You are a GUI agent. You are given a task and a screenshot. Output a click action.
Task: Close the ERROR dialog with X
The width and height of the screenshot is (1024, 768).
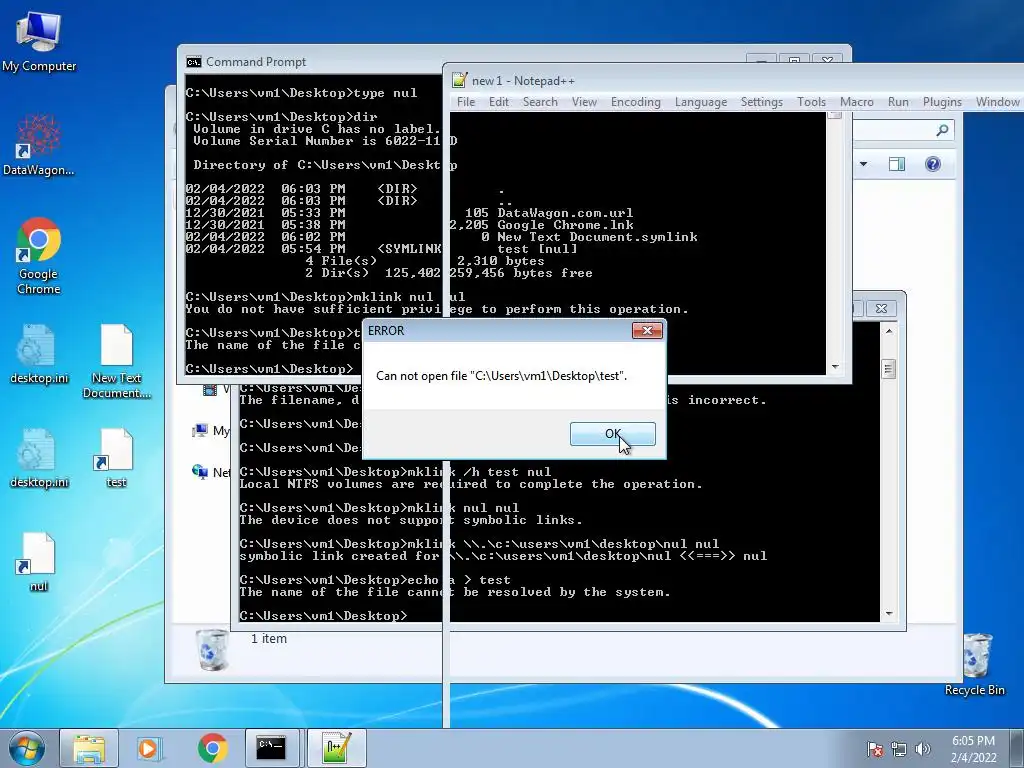click(647, 330)
